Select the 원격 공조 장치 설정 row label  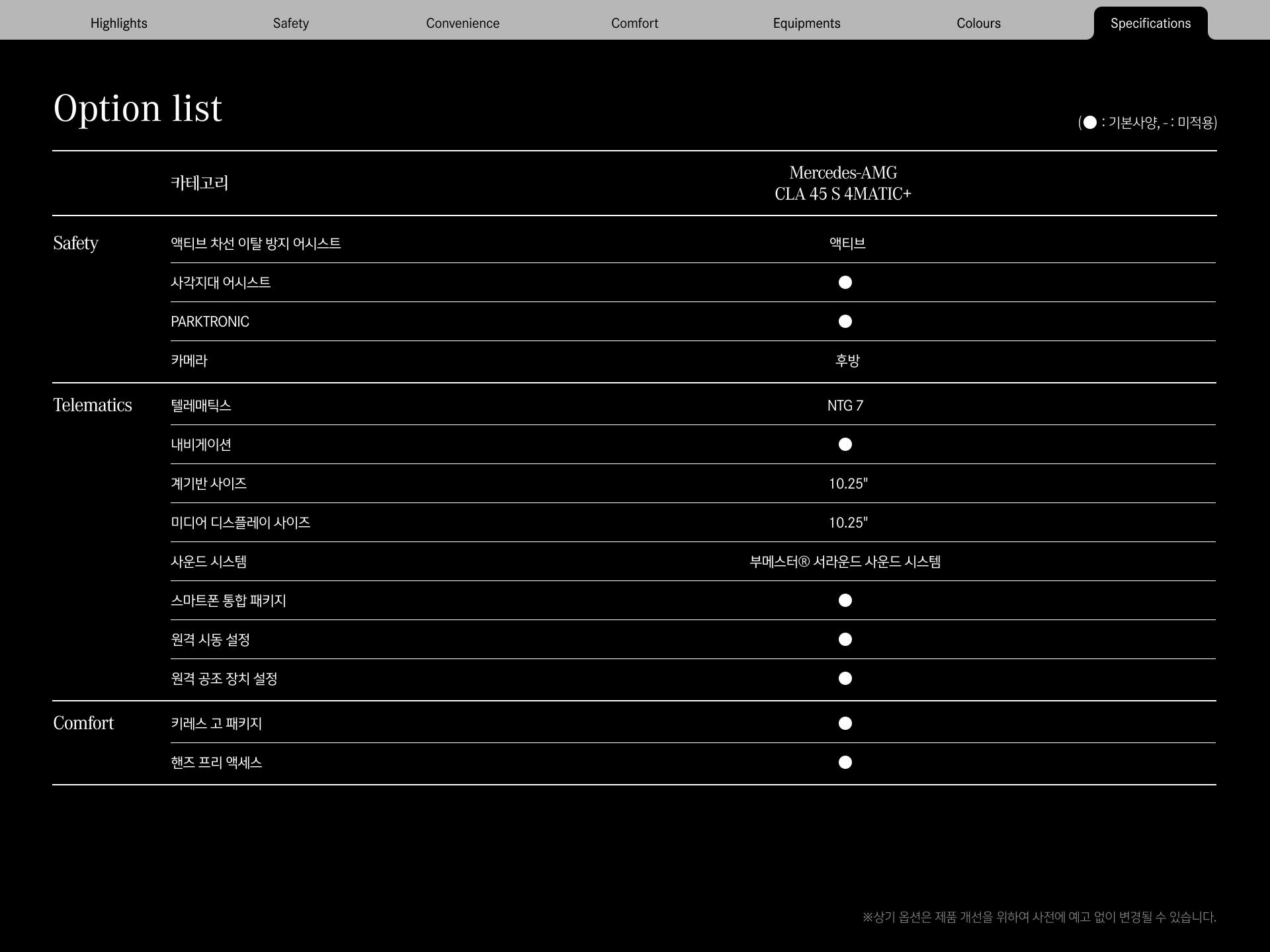point(224,678)
